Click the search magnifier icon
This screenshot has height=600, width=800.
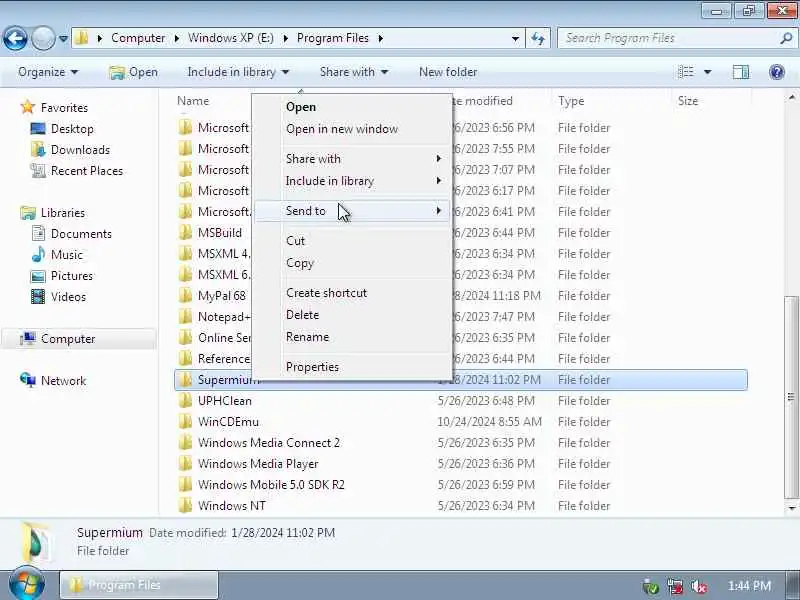click(787, 38)
